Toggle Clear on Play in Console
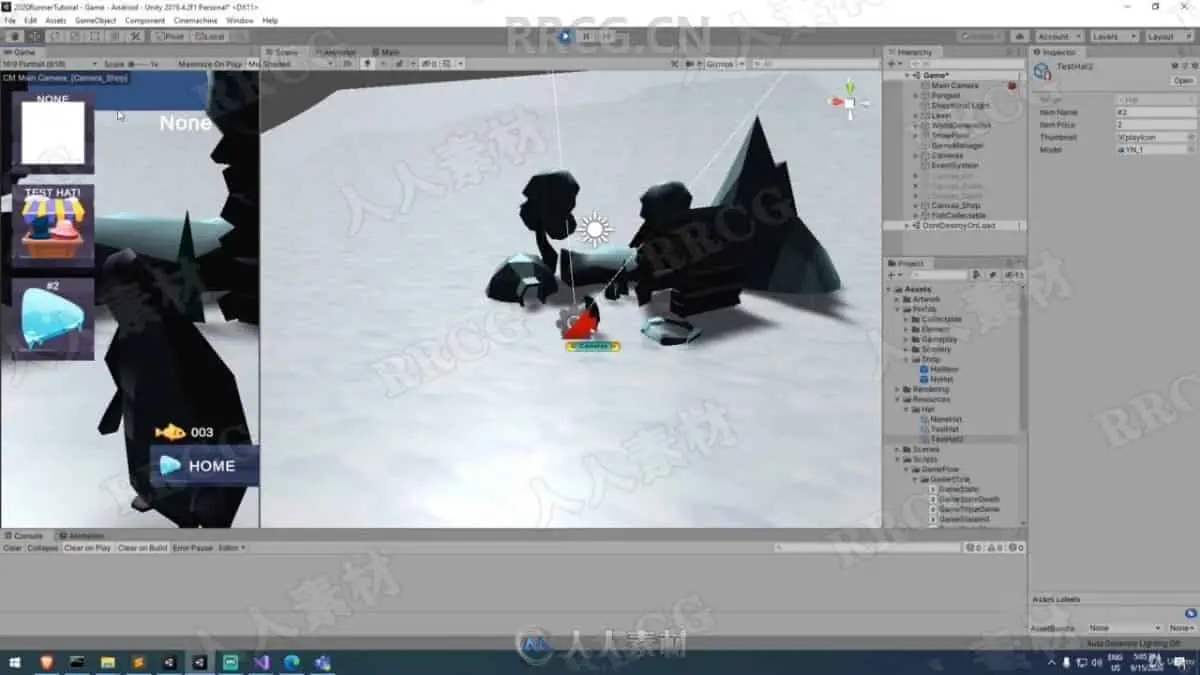The width and height of the screenshot is (1200, 675). pyautogui.click(x=87, y=548)
